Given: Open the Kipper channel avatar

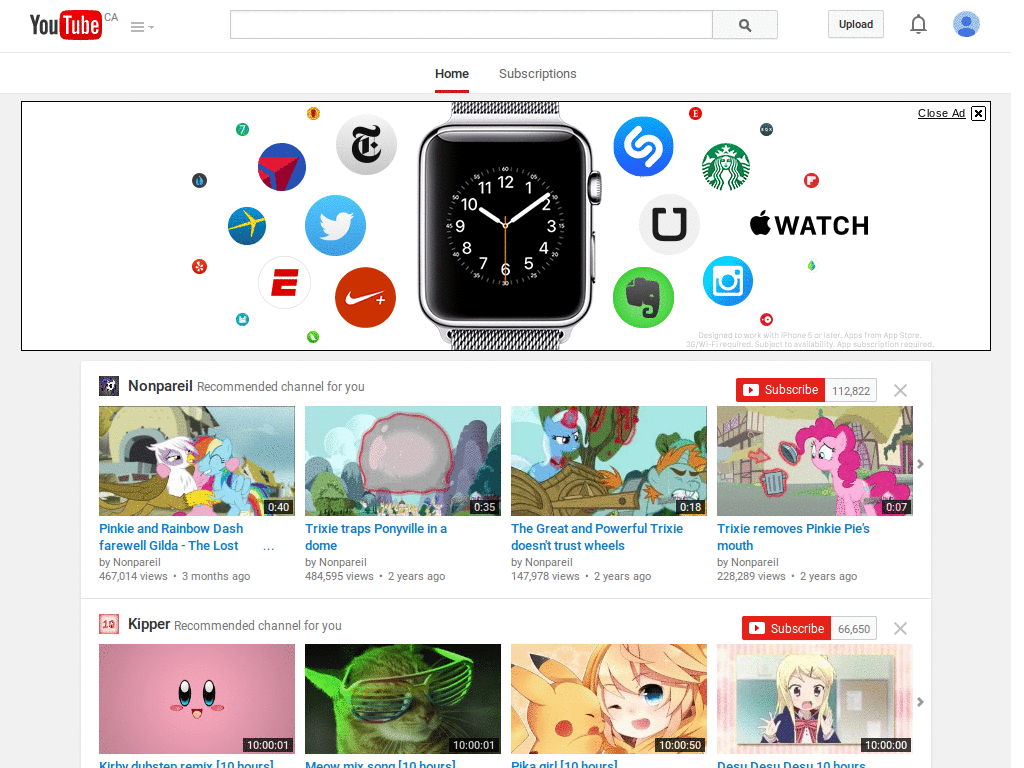Looking at the screenshot, I should [x=109, y=624].
